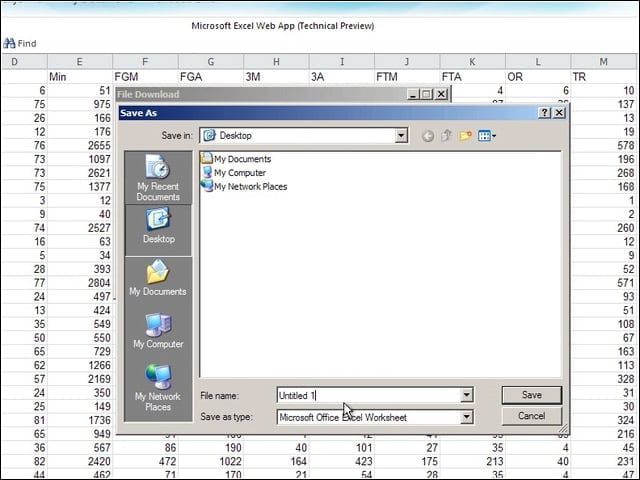
Task: Open My Computer in the places bar
Action: [158, 331]
